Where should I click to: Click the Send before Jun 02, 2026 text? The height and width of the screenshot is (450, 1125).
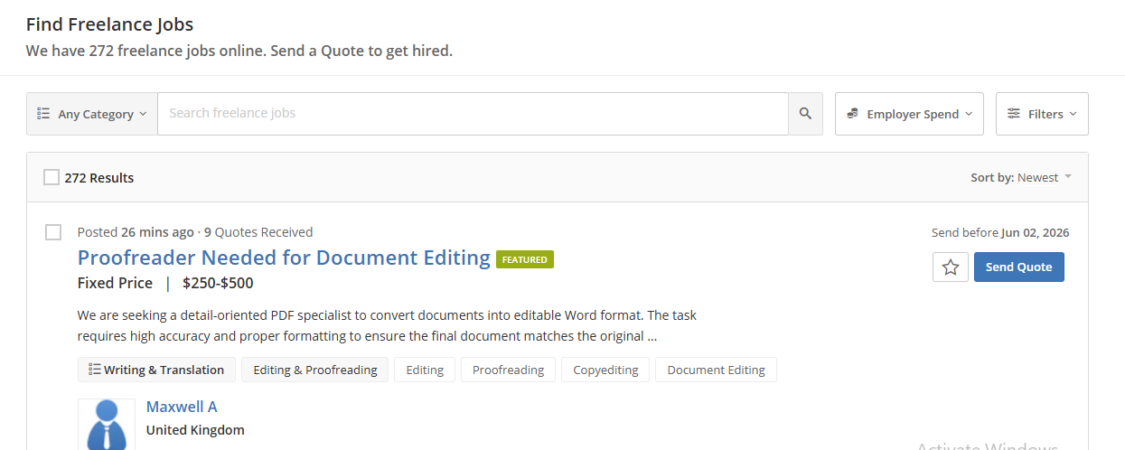click(1000, 233)
